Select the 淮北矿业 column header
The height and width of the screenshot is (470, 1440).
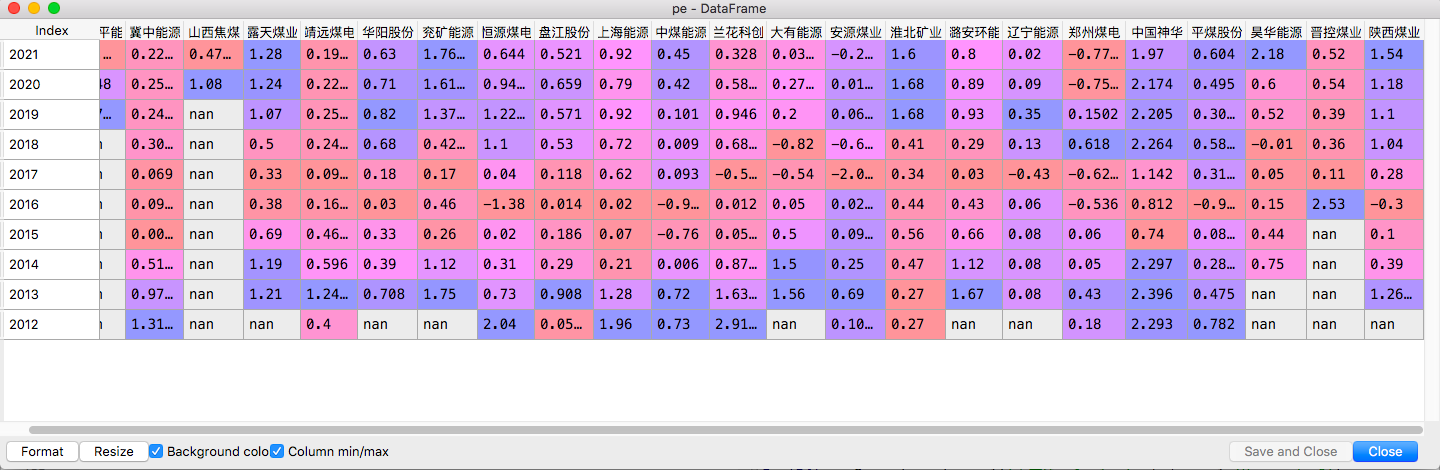(x=916, y=32)
